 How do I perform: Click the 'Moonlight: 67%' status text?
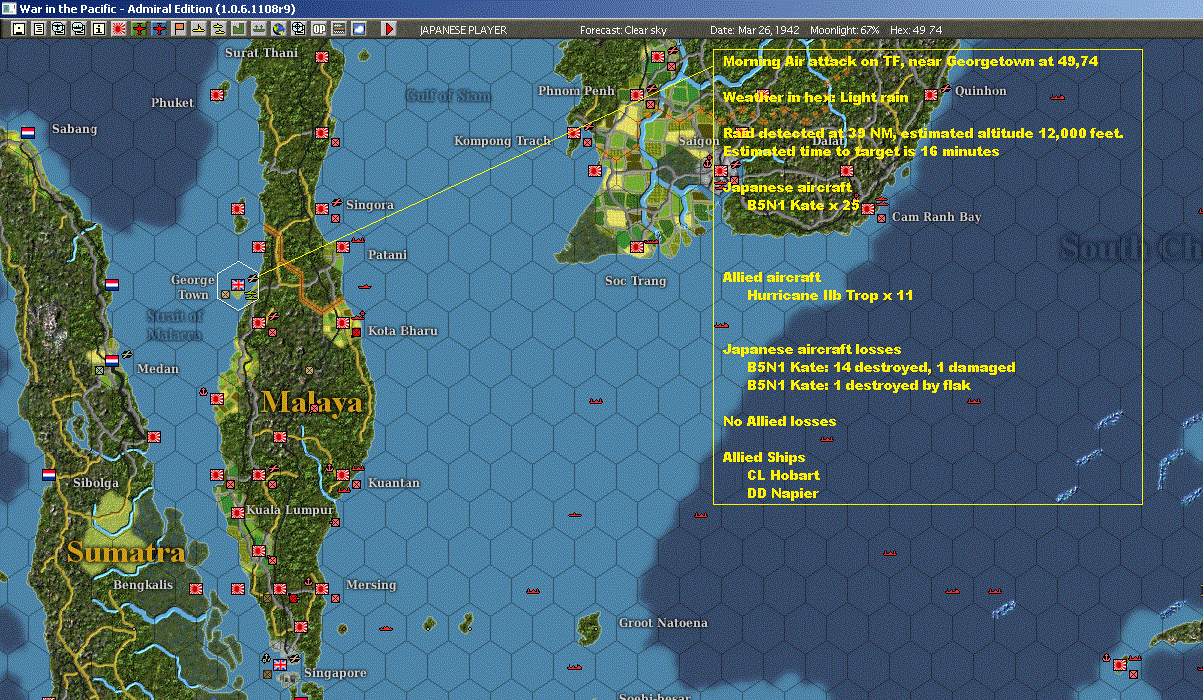pos(845,30)
